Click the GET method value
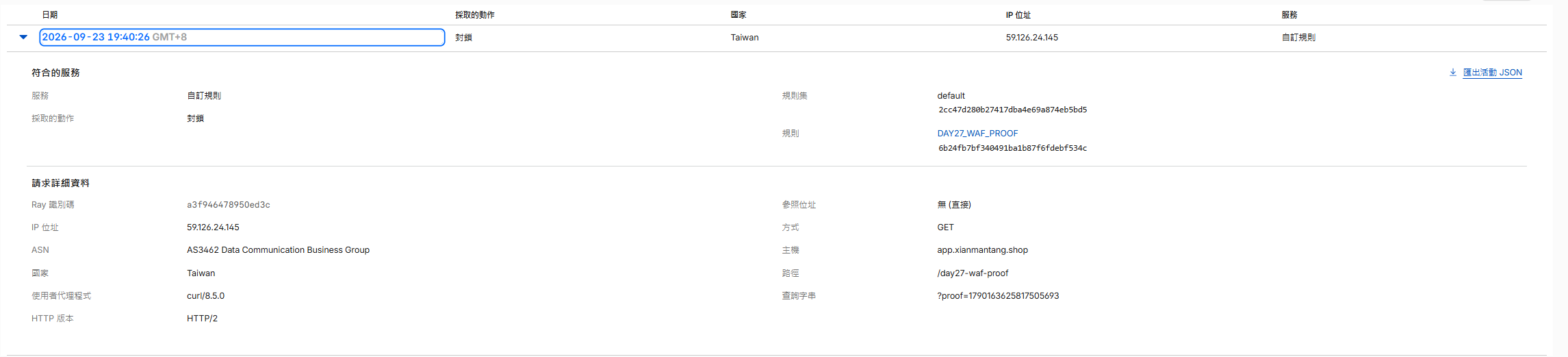This screenshot has width=1568, height=357. click(x=945, y=227)
